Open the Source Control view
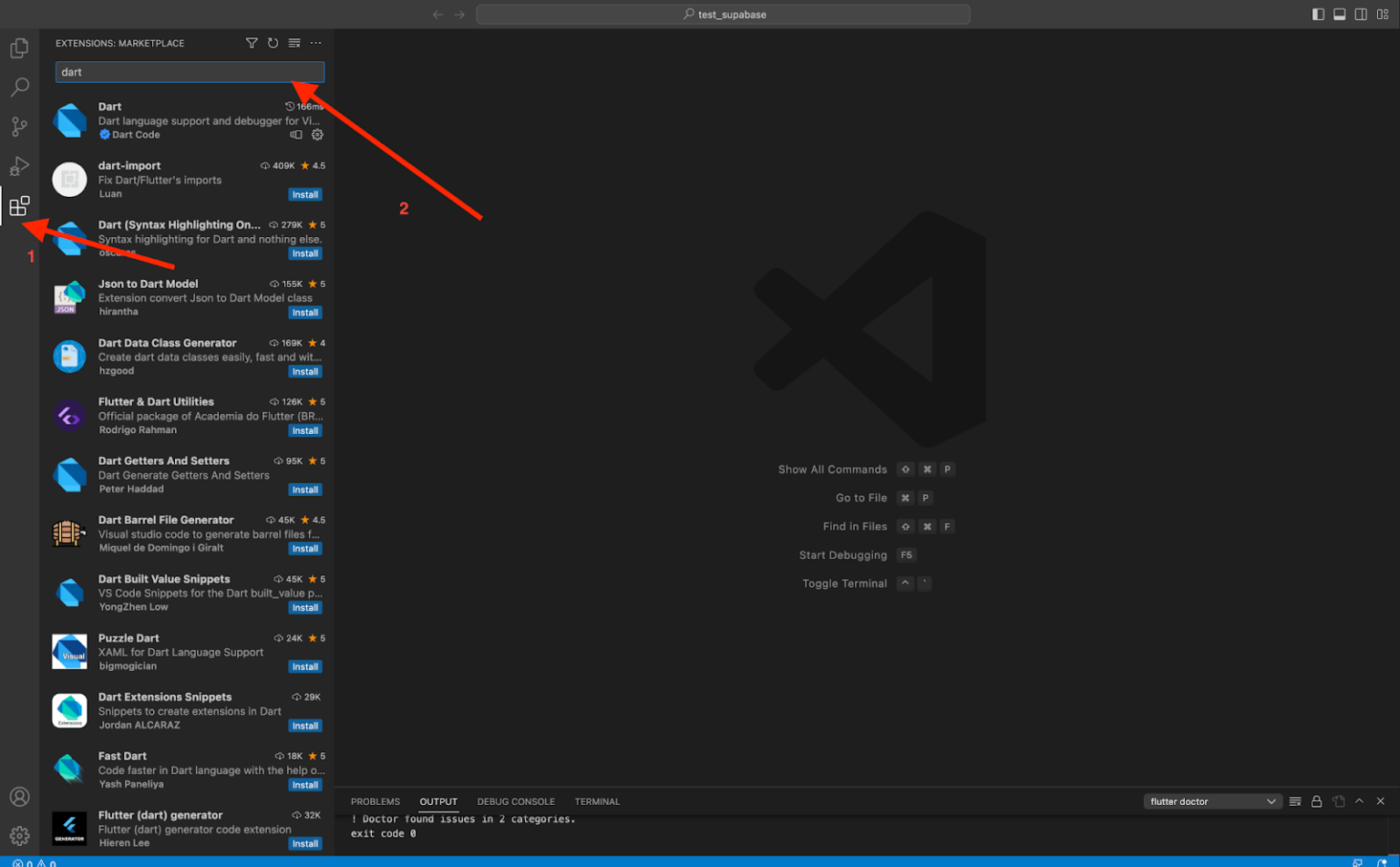The image size is (1400, 867). tap(19, 127)
